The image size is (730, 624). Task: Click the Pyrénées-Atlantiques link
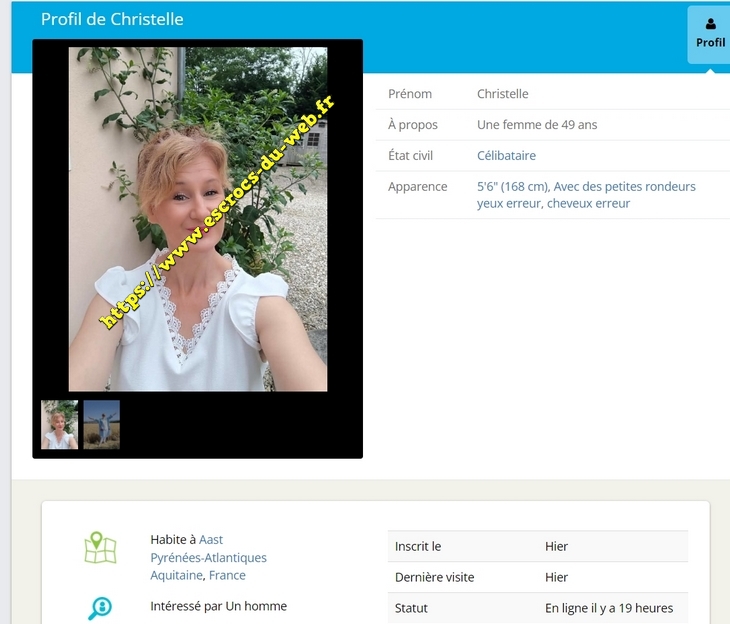pos(208,558)
